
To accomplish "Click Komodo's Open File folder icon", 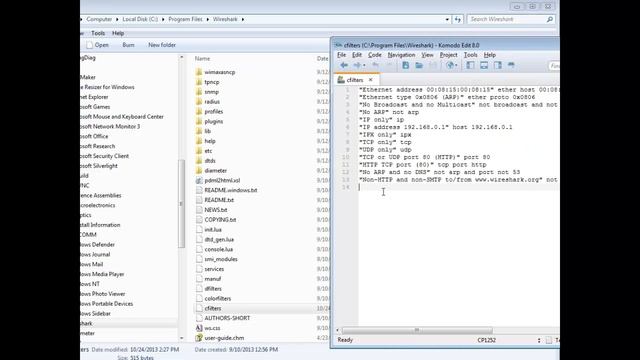I will coord(419,65).
